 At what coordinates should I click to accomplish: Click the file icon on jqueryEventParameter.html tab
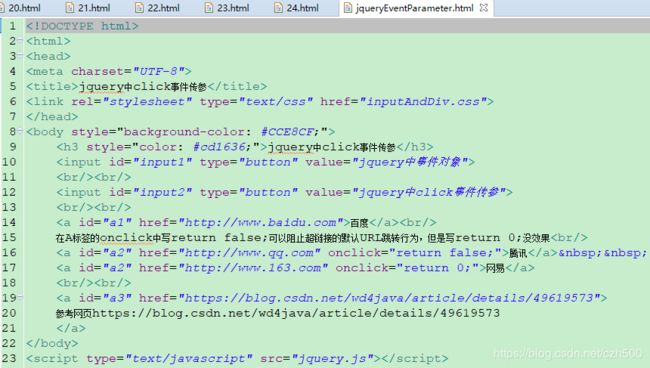coord(348,7)
